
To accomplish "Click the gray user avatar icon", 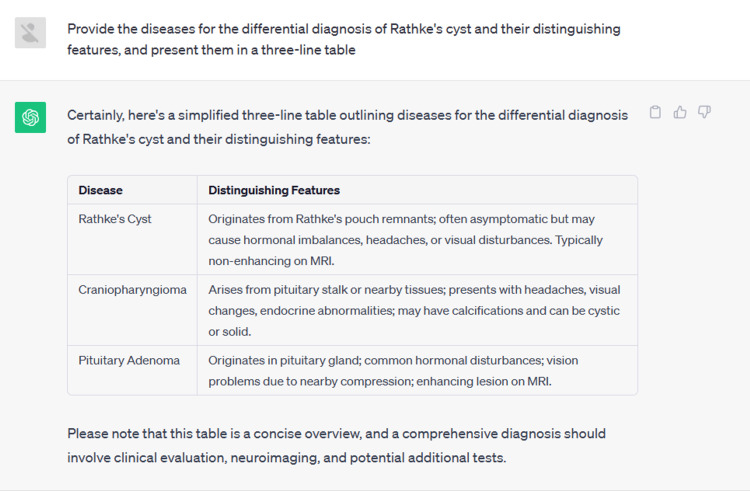I will pyautogui.click(x=31, y=33).
